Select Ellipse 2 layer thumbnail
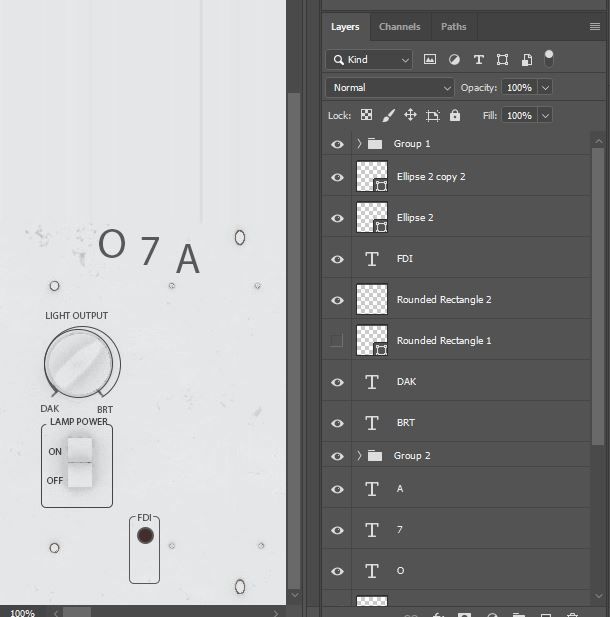The width and height of the screenshot is (610, 617). tap(372, 218)
